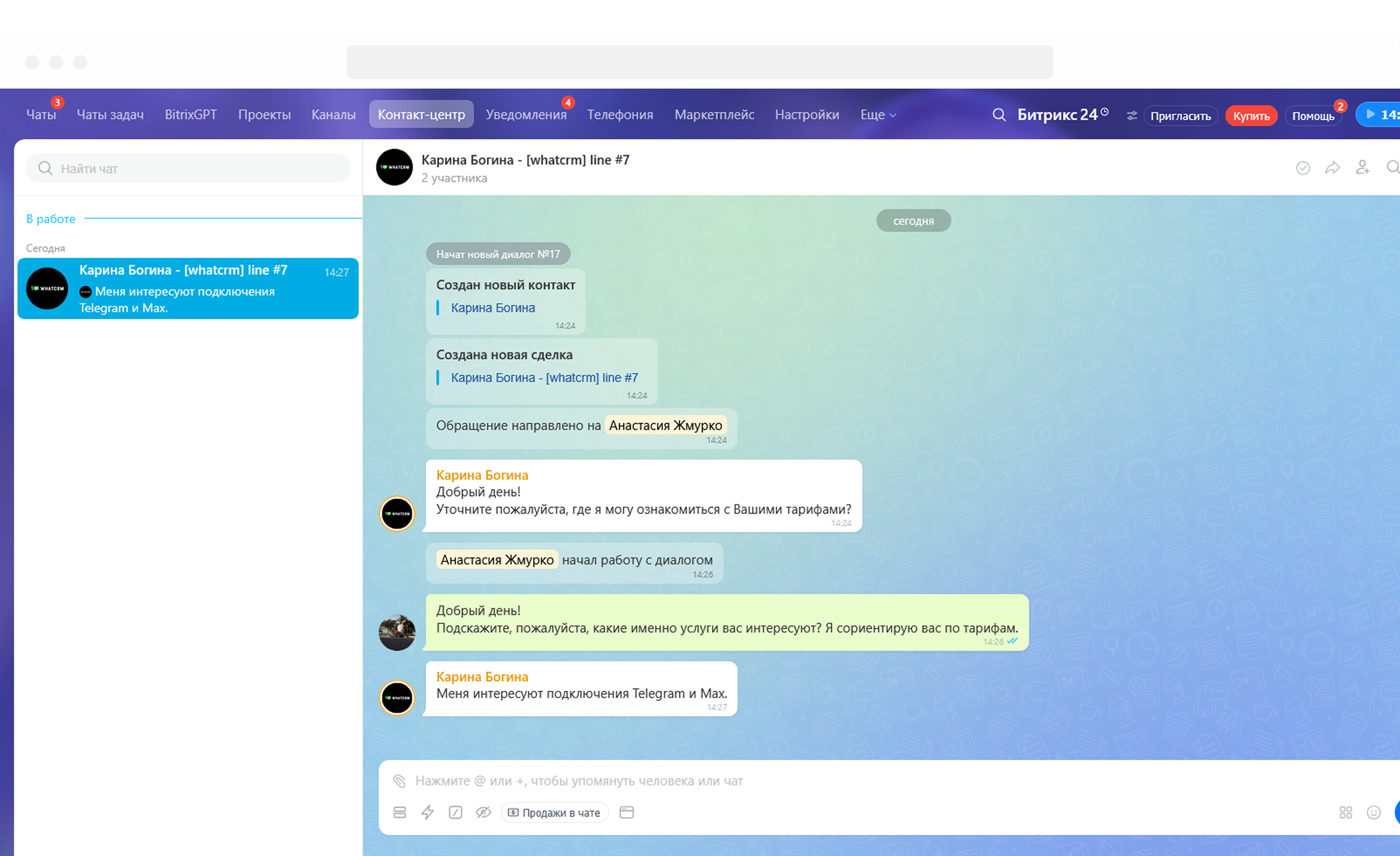Click the whatcrm avatar in chat header

(394, 167)
